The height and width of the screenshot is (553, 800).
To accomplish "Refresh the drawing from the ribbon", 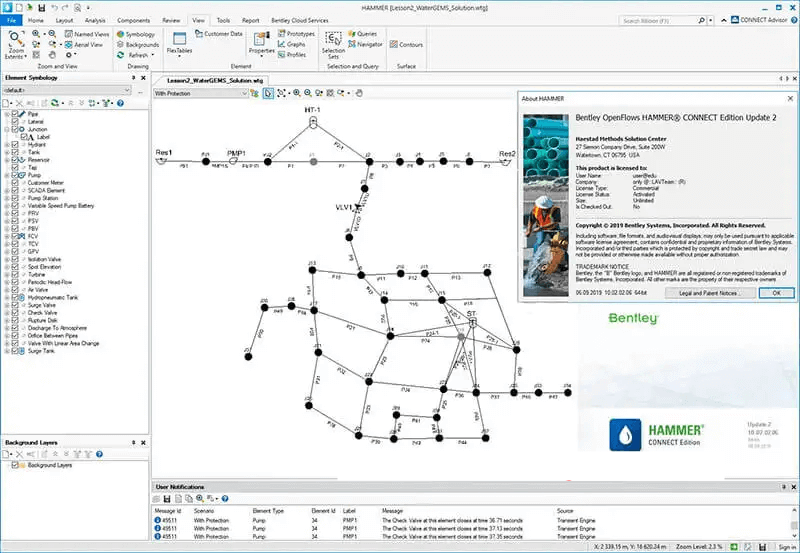I will 133,55.
